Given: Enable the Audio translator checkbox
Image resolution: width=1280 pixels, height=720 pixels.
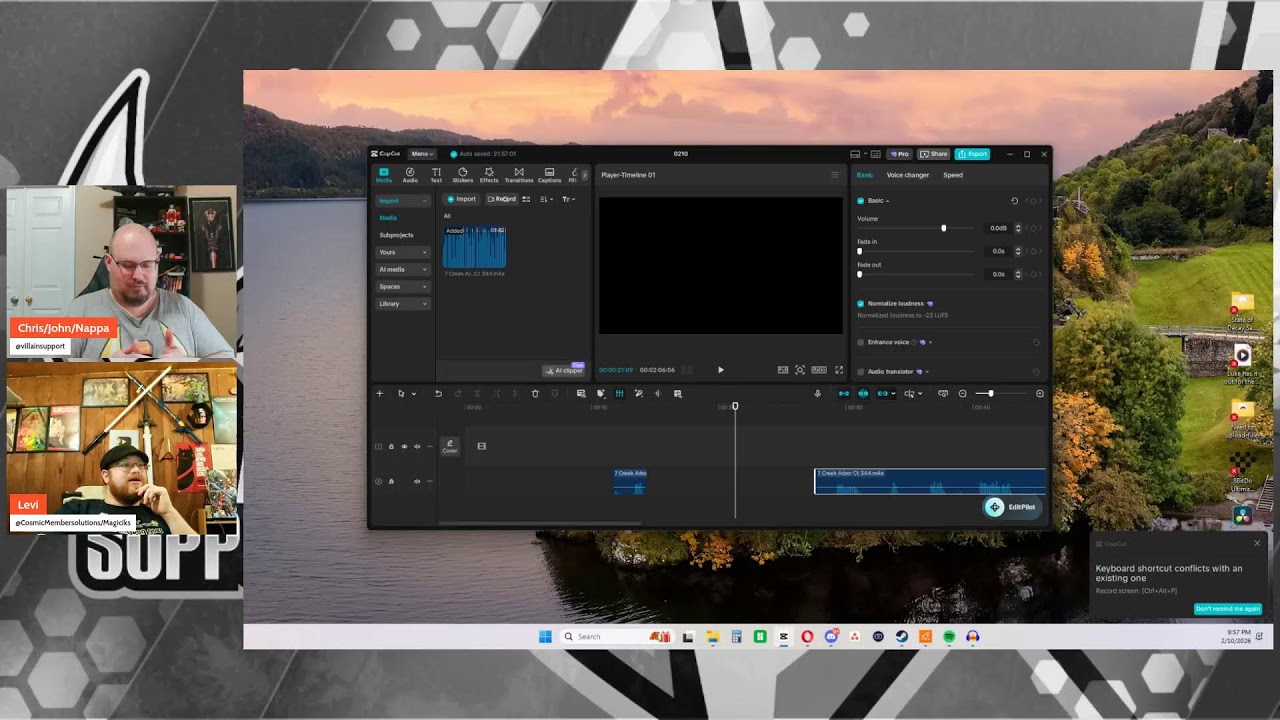Looking at the screenshot, I should [860, 372].
